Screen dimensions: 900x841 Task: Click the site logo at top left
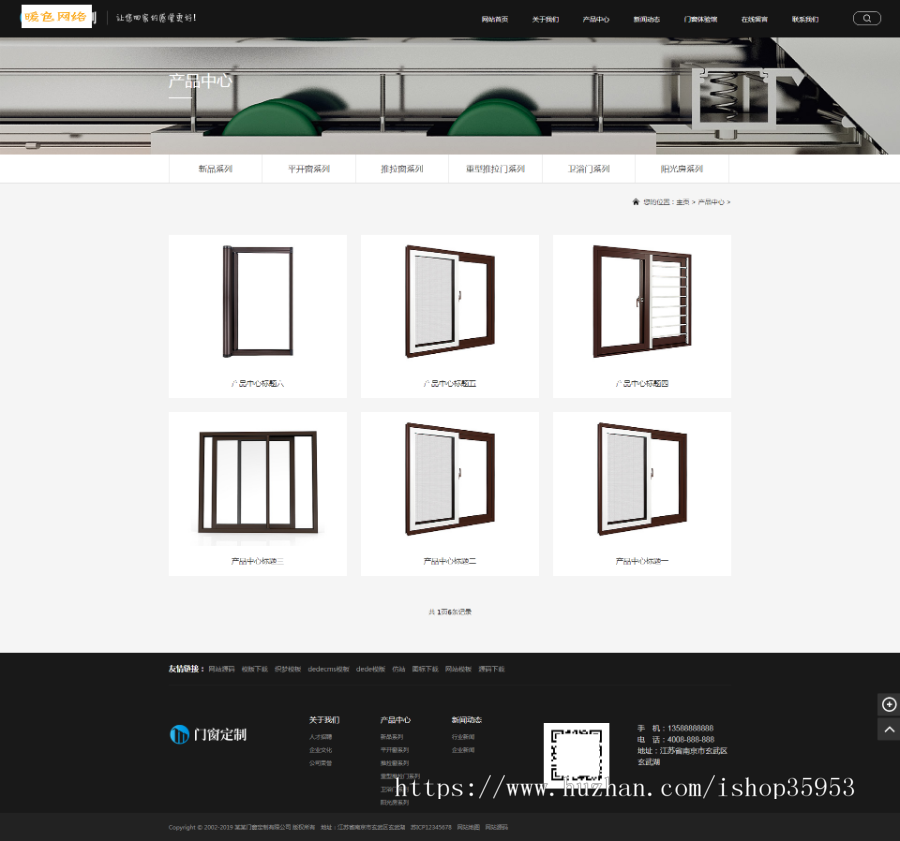coord(57,17)
